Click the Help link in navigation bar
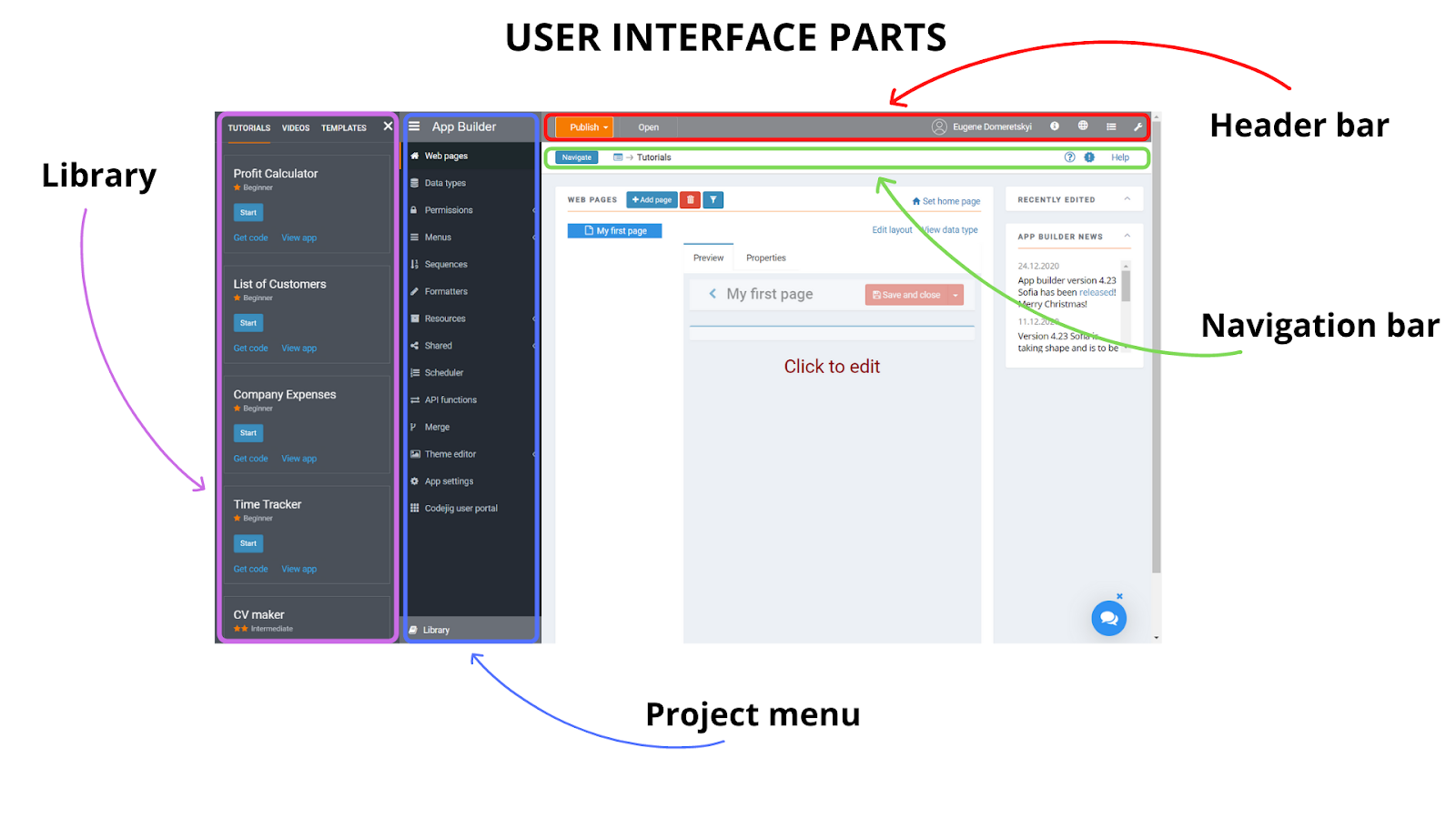The image size is (1456, 819). point(1120,157)
